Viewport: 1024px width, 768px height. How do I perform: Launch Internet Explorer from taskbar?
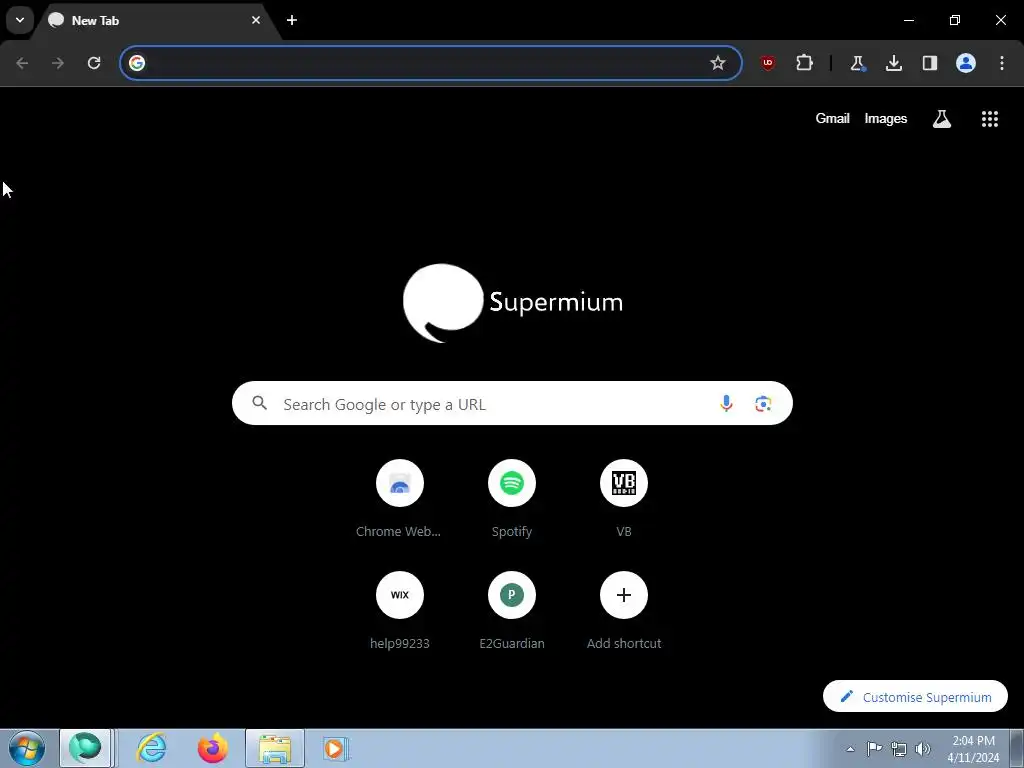[152, 748]
